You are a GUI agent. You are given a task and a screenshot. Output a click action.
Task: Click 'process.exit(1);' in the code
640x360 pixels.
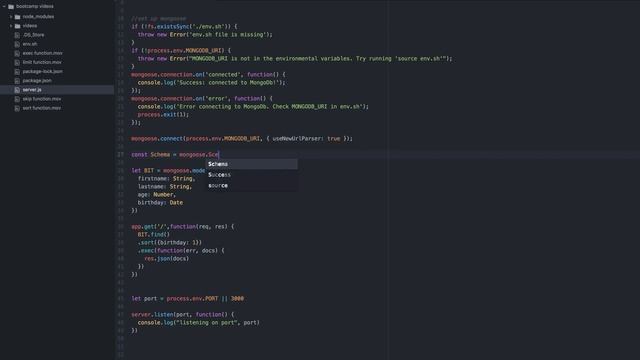pyautogui.click(x=163, y=115)
